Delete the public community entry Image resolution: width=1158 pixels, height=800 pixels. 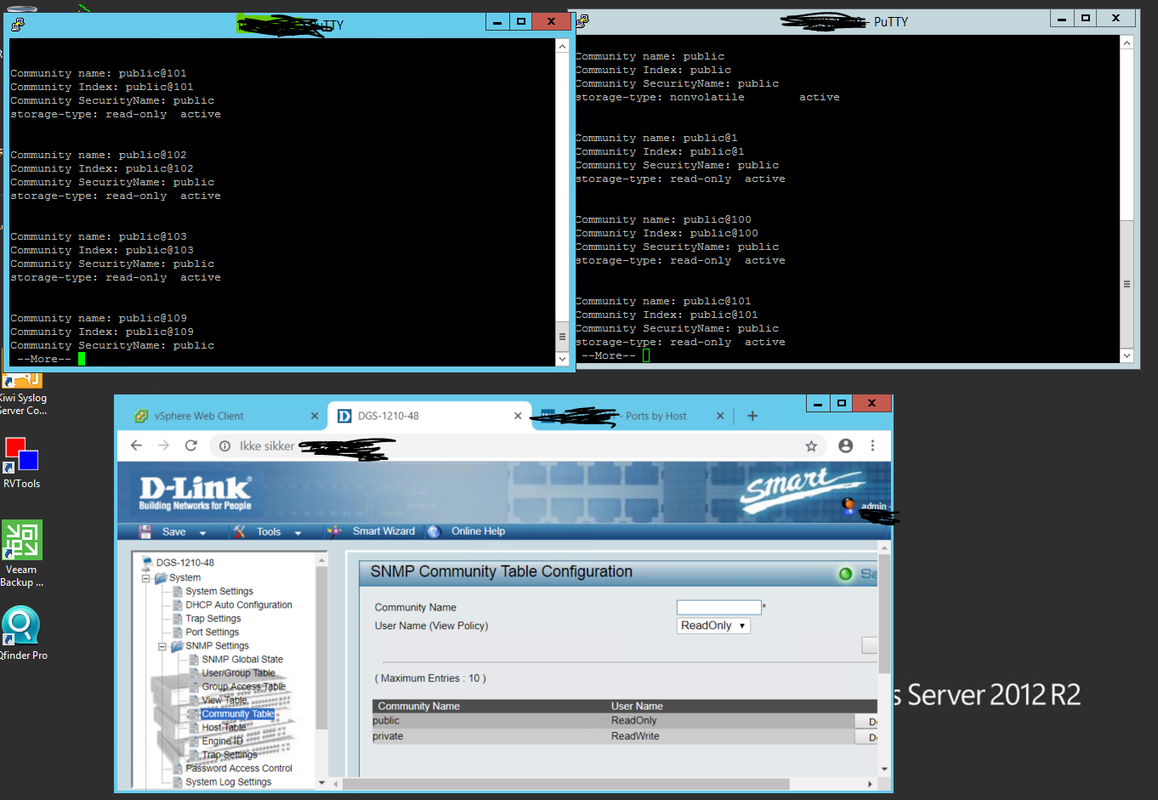pyautogui.click(x=867, y=722)
